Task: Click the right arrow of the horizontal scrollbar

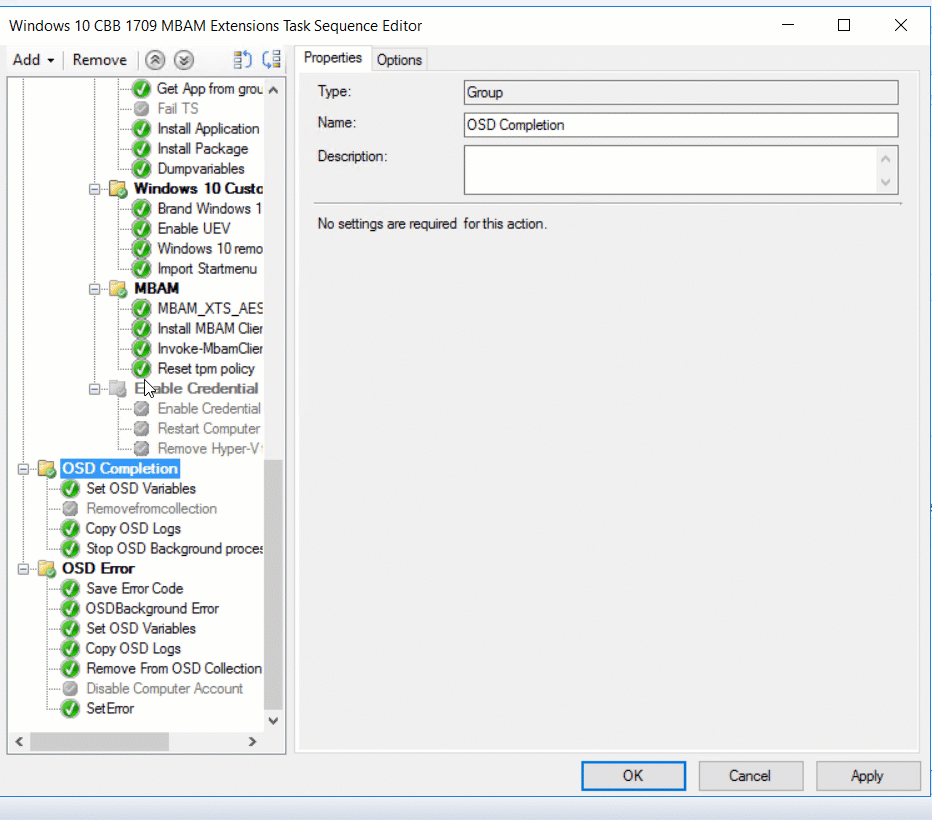Action: [x=253, y=742]
